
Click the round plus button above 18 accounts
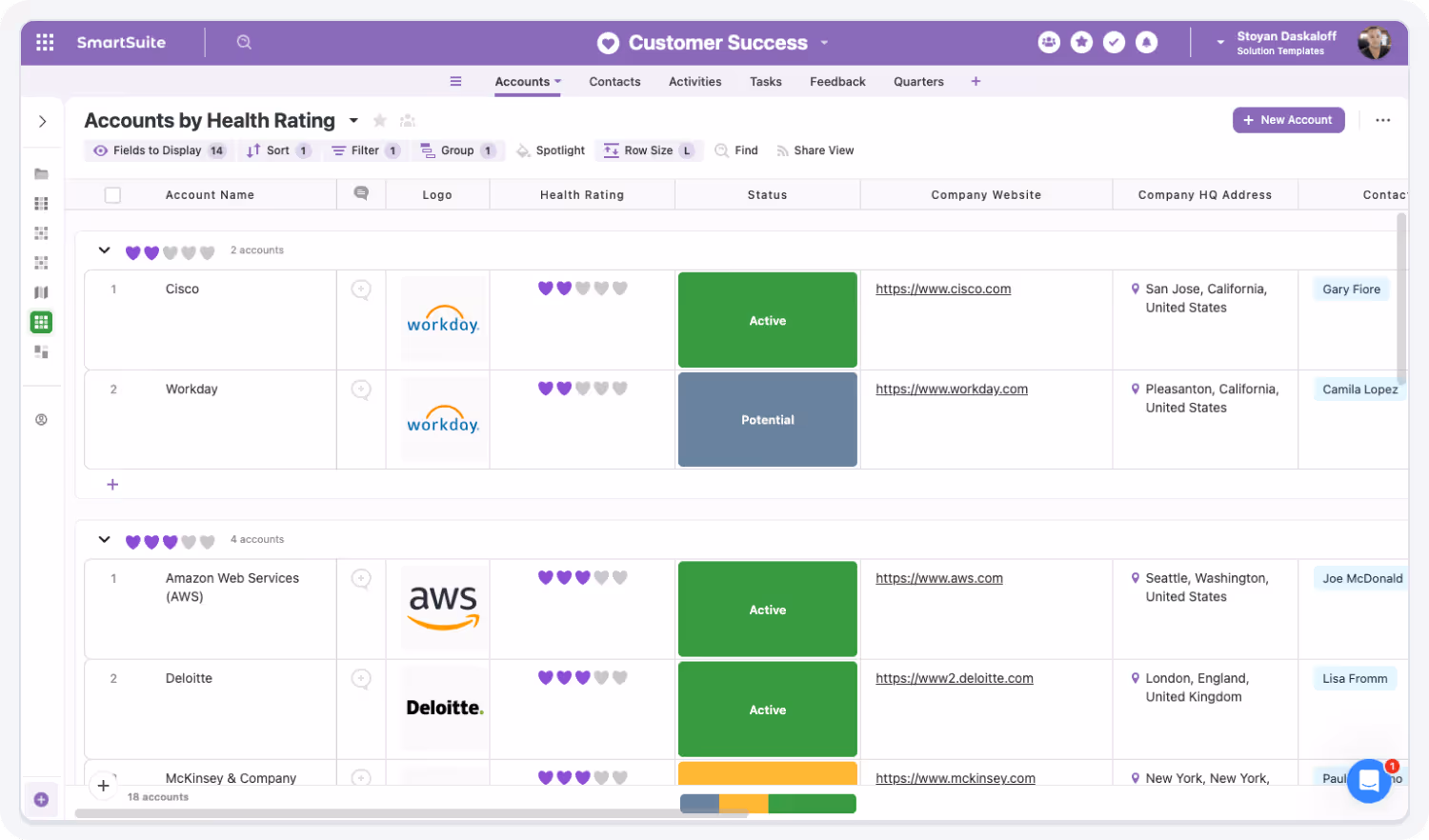pyautogui.click(x=103, y=786)
